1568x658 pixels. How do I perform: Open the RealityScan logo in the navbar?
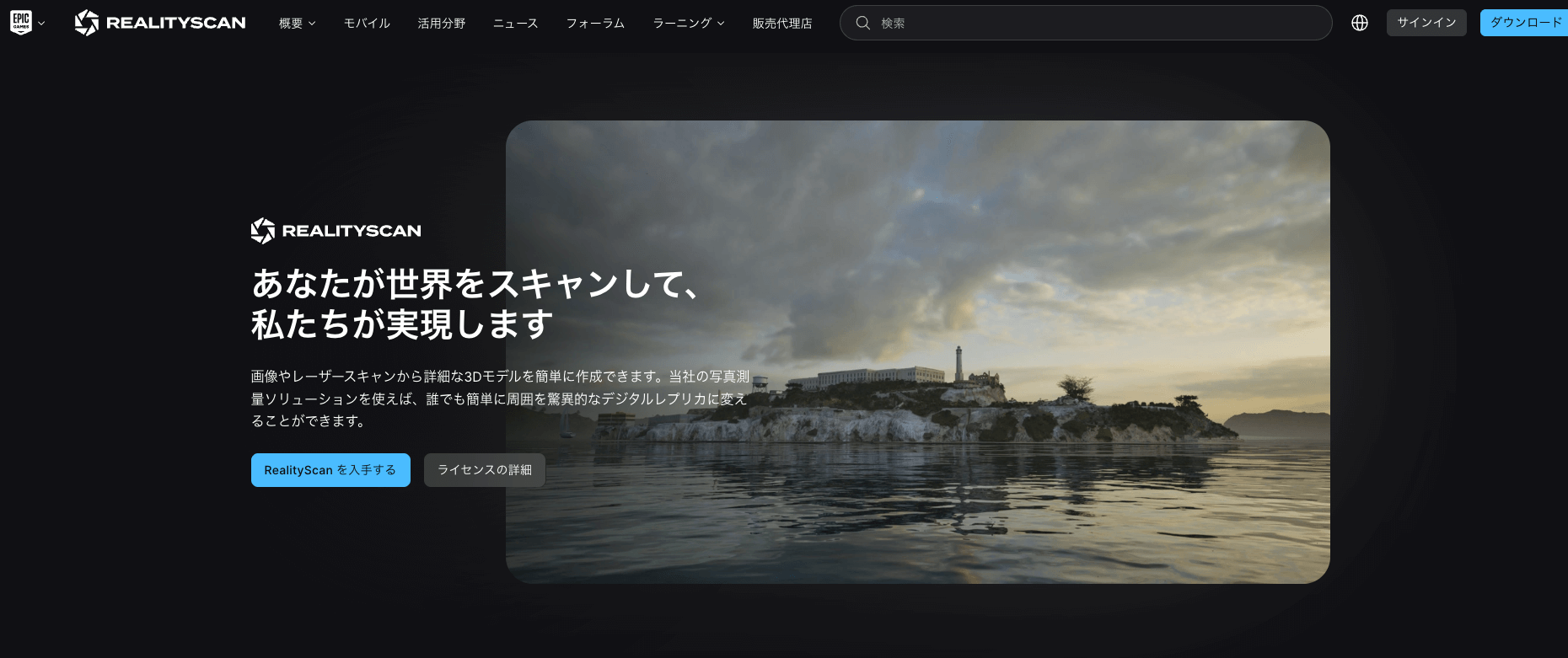(x=160, y=23)
